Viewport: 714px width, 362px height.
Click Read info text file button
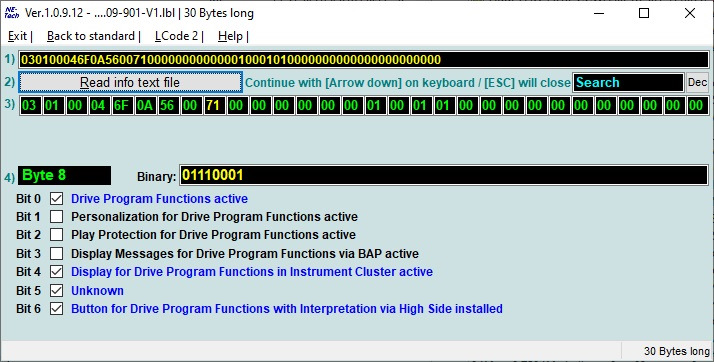tap(130, 82)
